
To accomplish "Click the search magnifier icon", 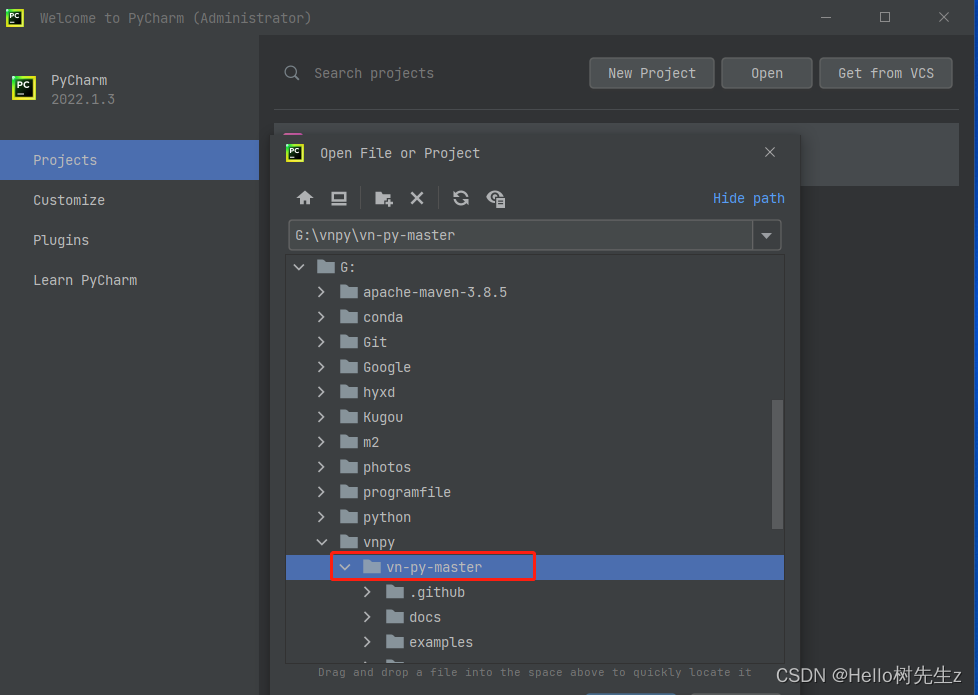I will click(x=291, y=73).
